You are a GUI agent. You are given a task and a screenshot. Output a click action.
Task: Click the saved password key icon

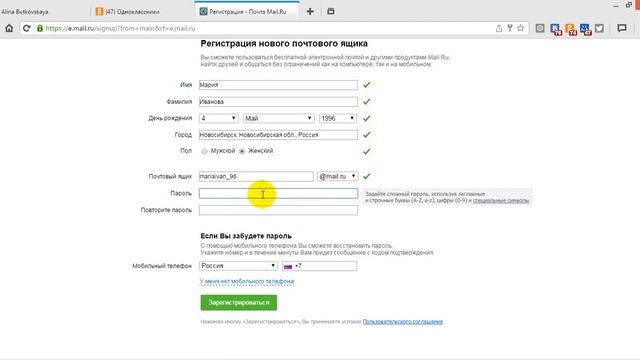(x=509, y=28)
